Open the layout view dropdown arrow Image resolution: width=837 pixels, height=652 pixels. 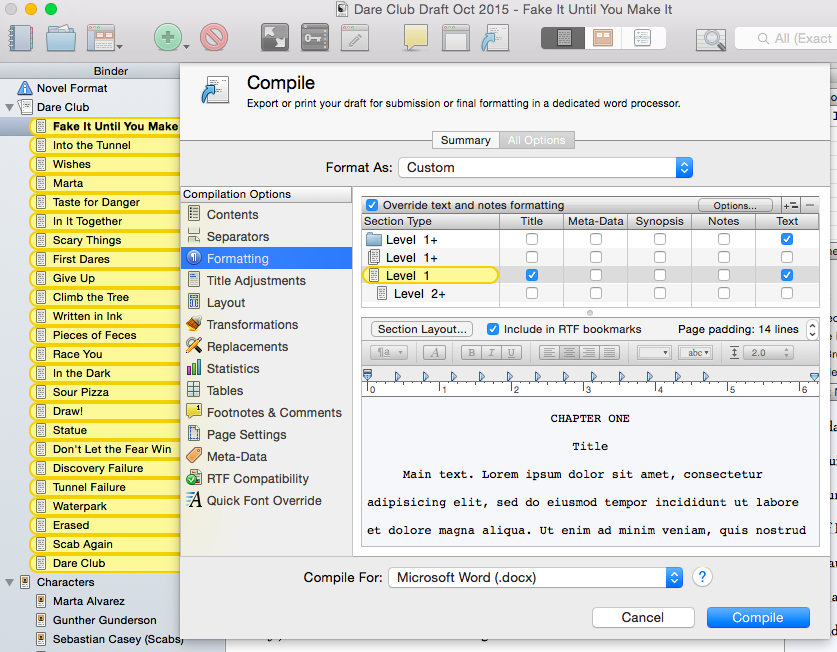[120, 47]
